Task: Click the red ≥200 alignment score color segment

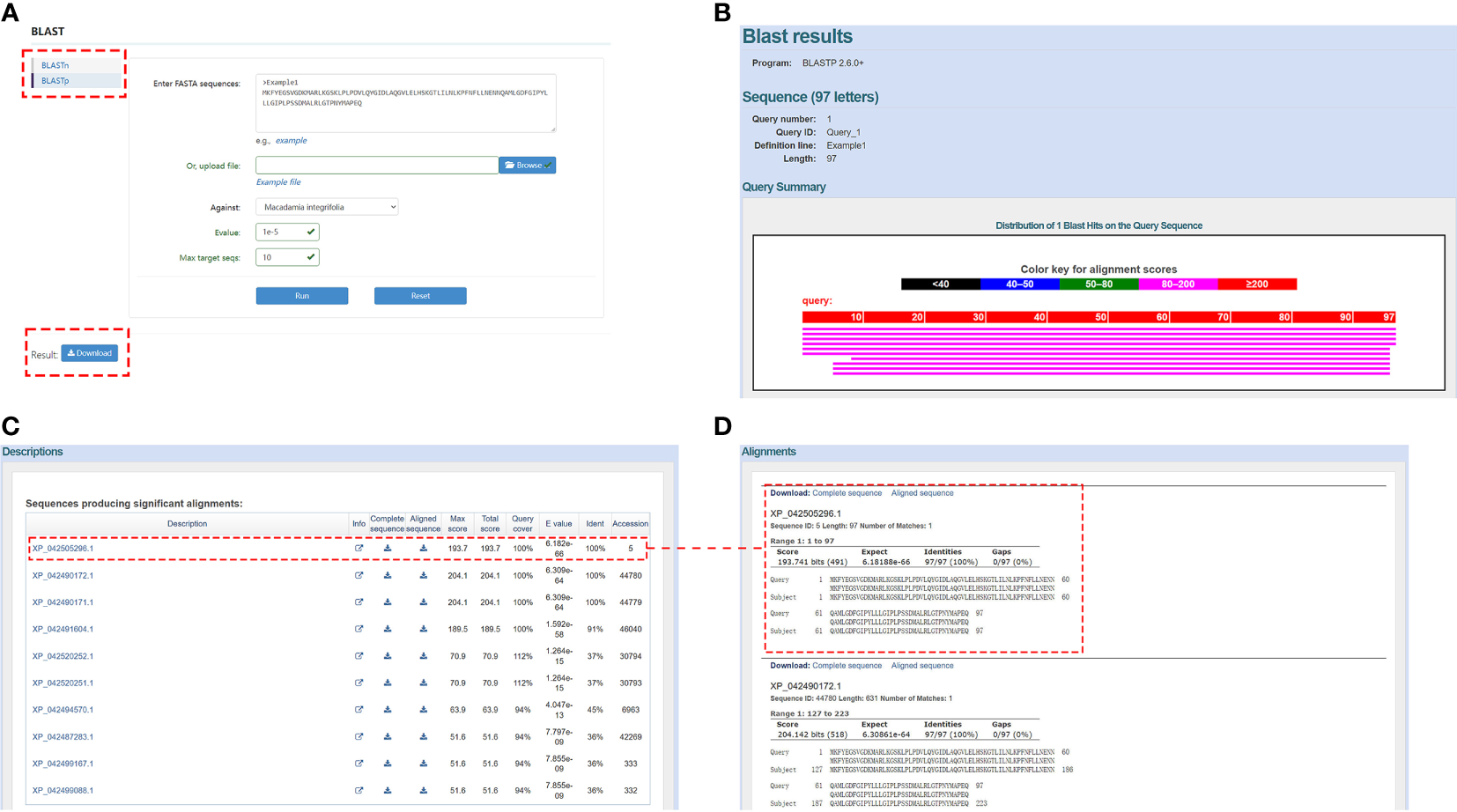Action: [x=1257, y=284]
